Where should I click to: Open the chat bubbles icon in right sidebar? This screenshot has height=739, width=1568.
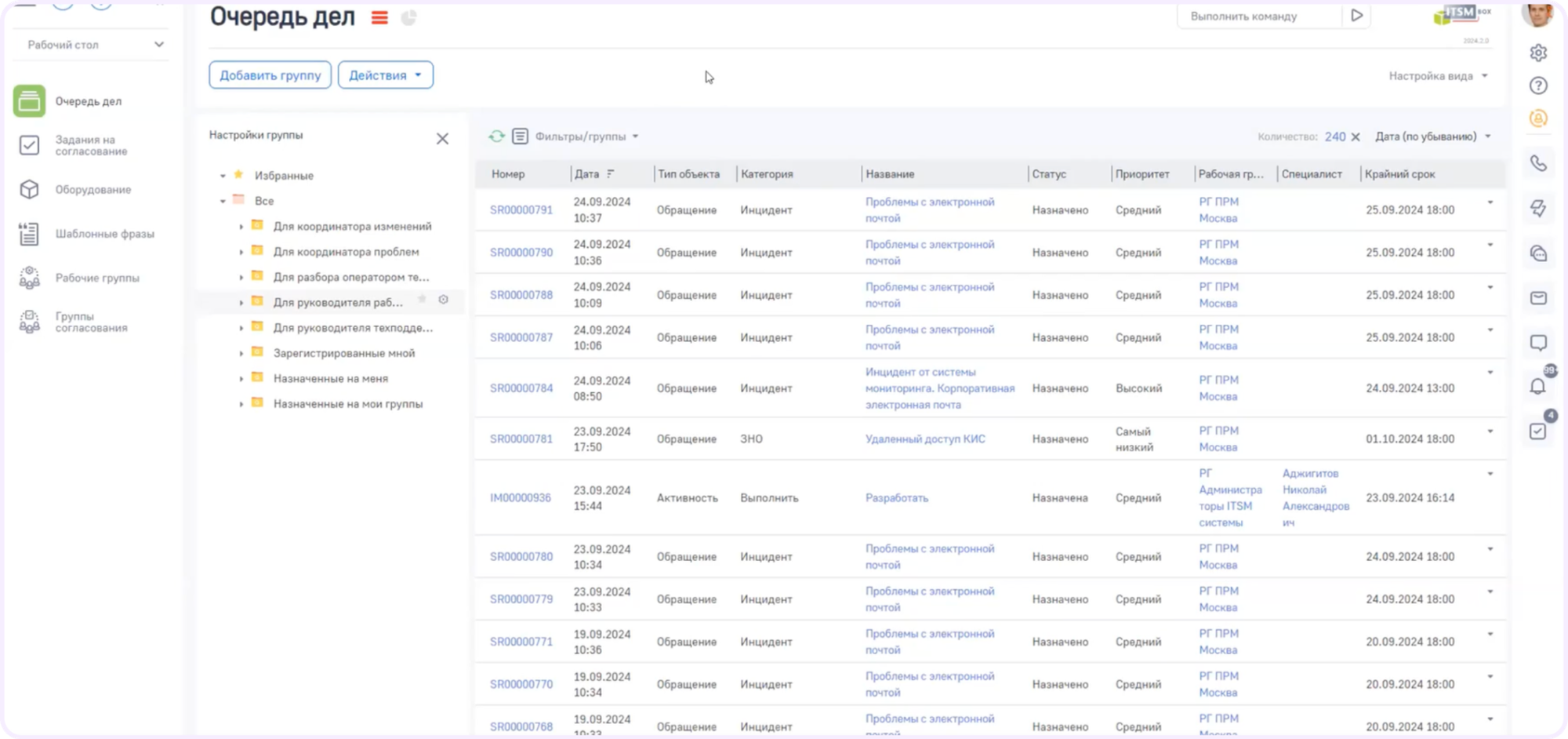(x=1538, y=253)
